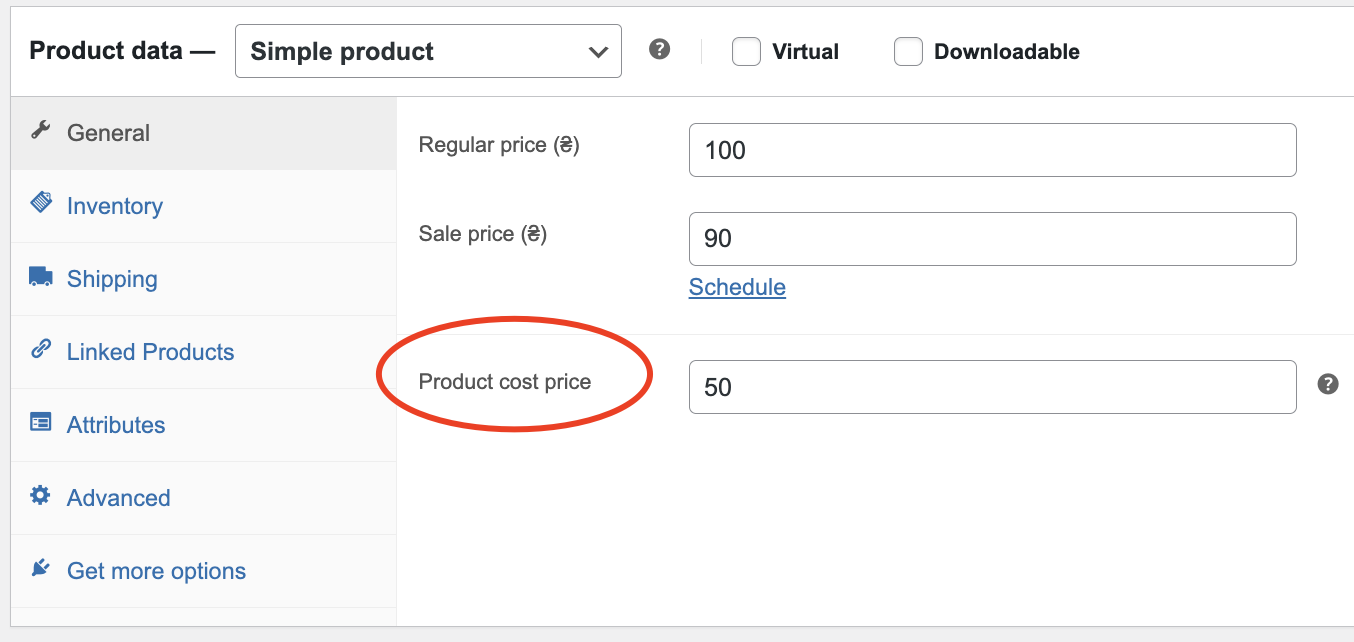
Task: Click the product type dropdown chevron arrow
Action: [x=598, y=52]
